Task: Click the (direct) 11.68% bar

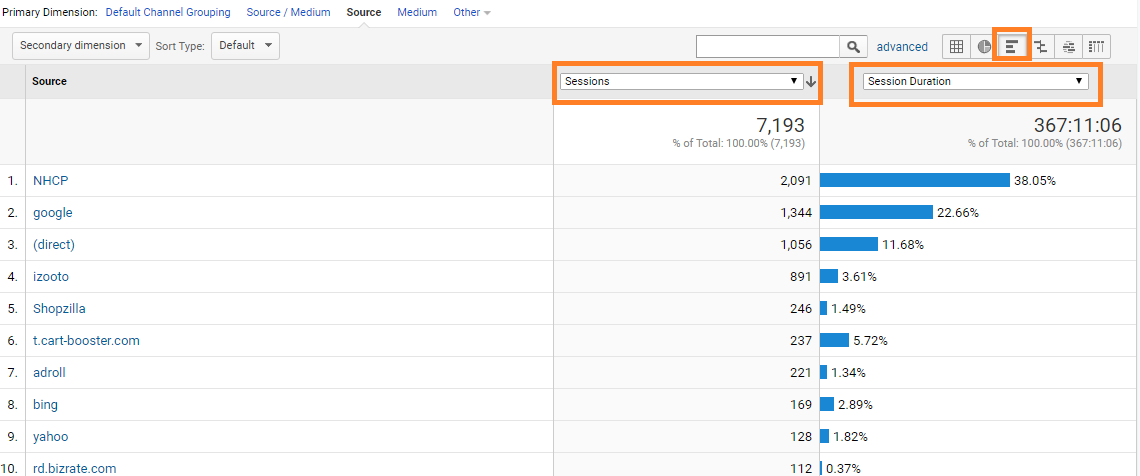Action: point(848,244)
